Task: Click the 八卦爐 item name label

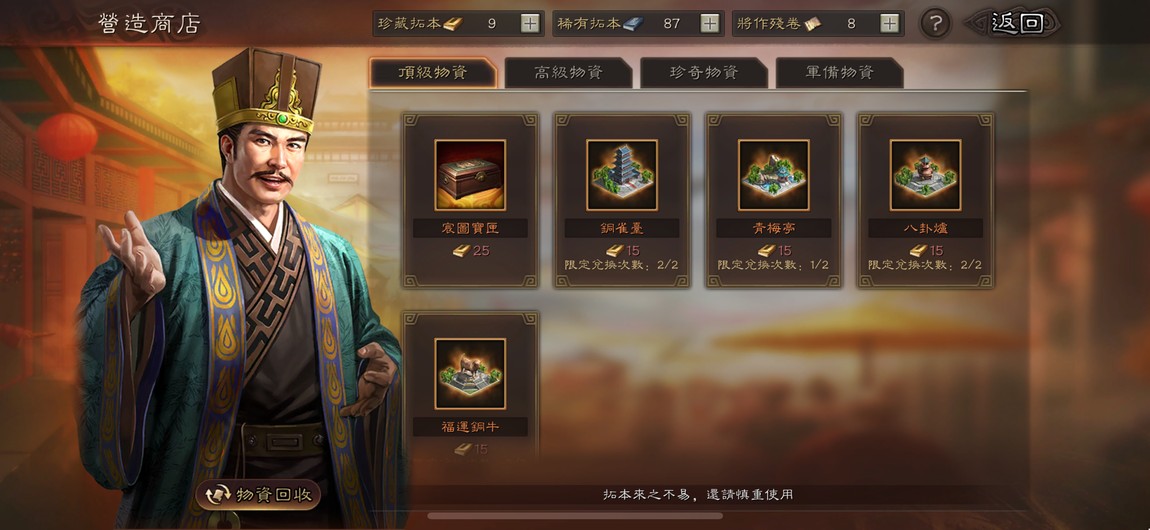Action: coord(926,228)
